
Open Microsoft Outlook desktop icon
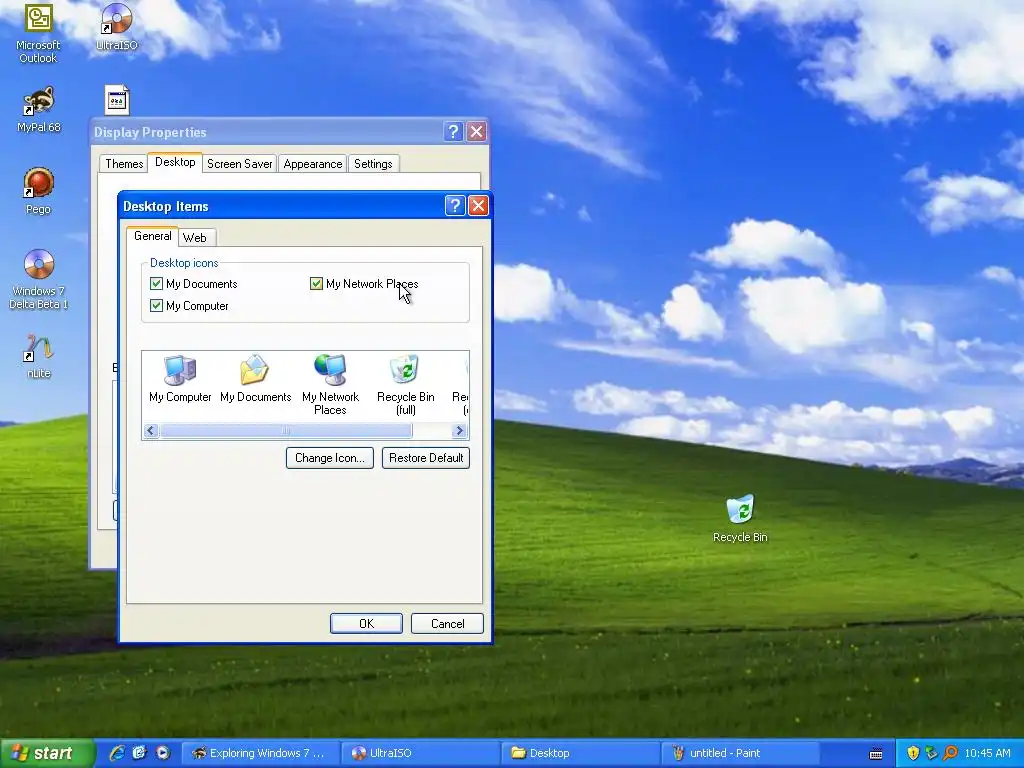pyautogui.click(x=38, y=33)
